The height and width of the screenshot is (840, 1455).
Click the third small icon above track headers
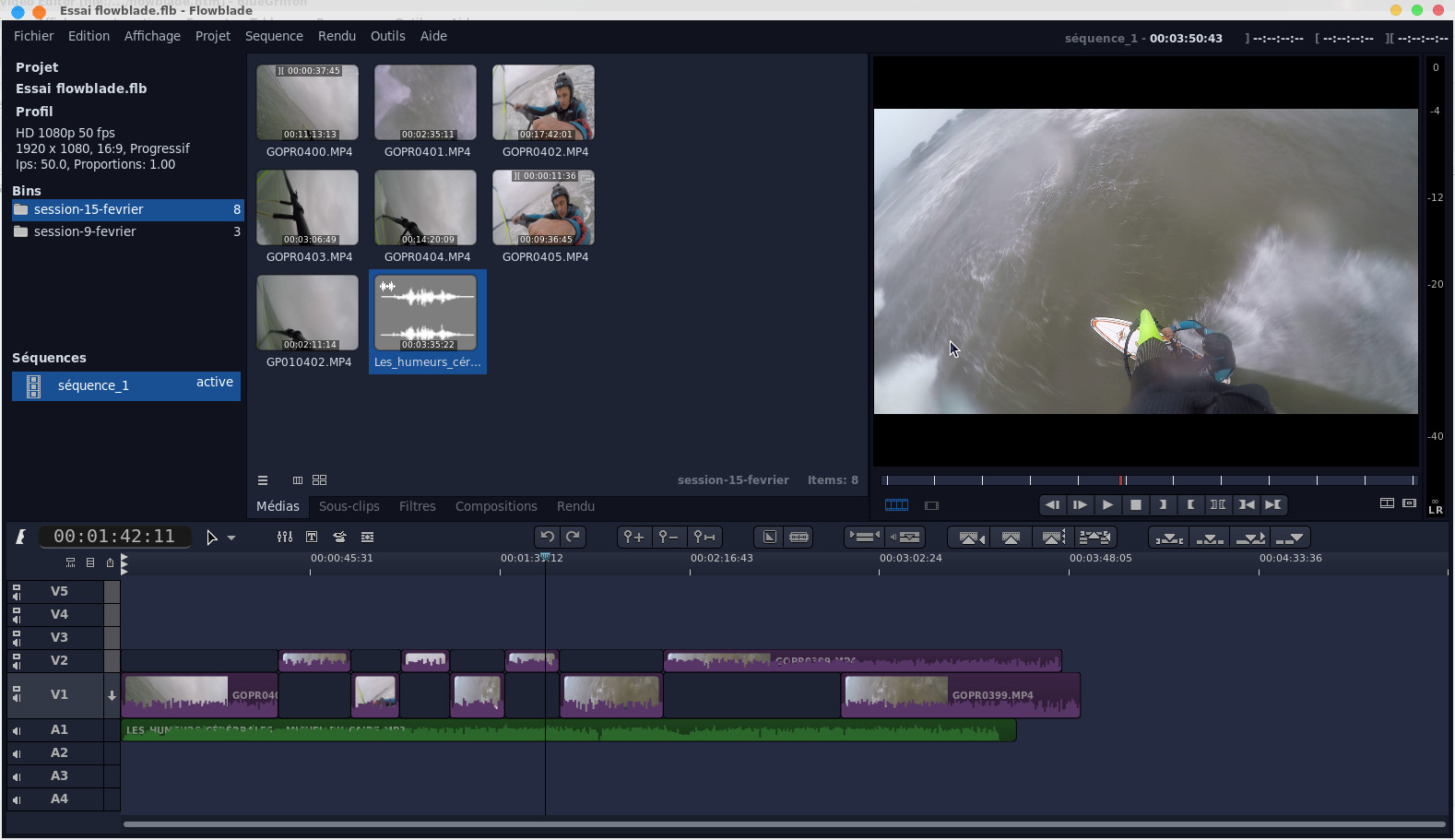coord(110,562)
